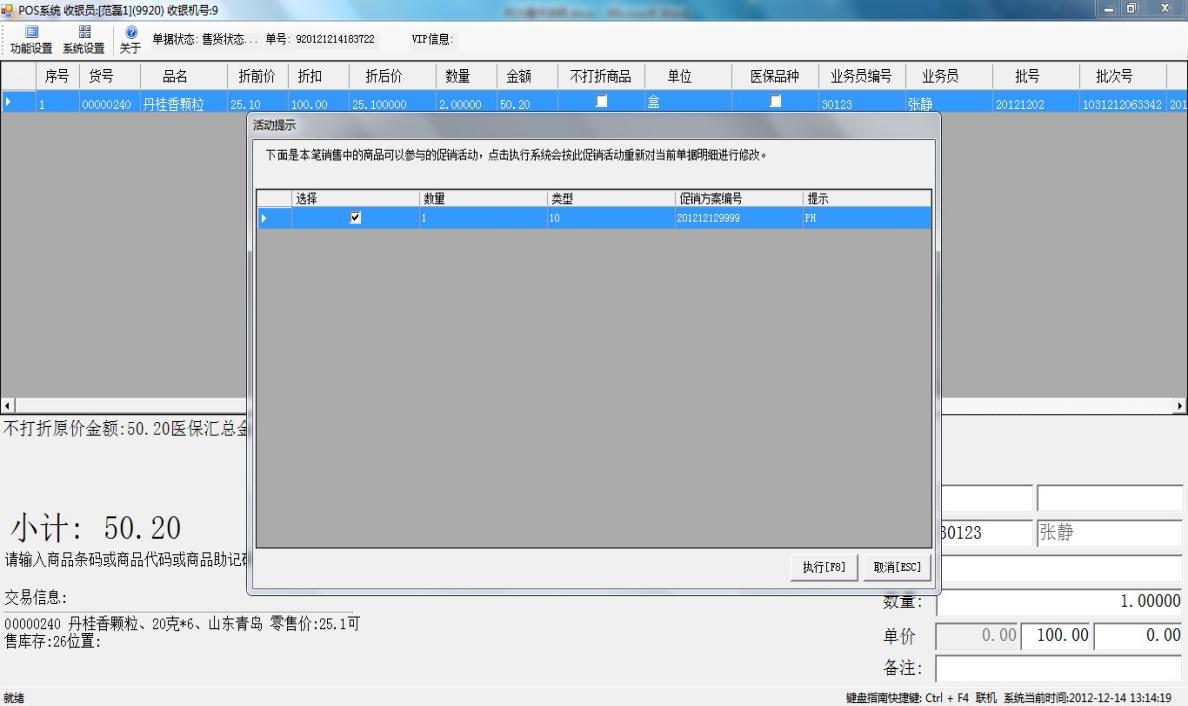This screenshot has width=1188, height=706.
Task: Click the PH hint cell in dialog
Action: pos(867,218)
